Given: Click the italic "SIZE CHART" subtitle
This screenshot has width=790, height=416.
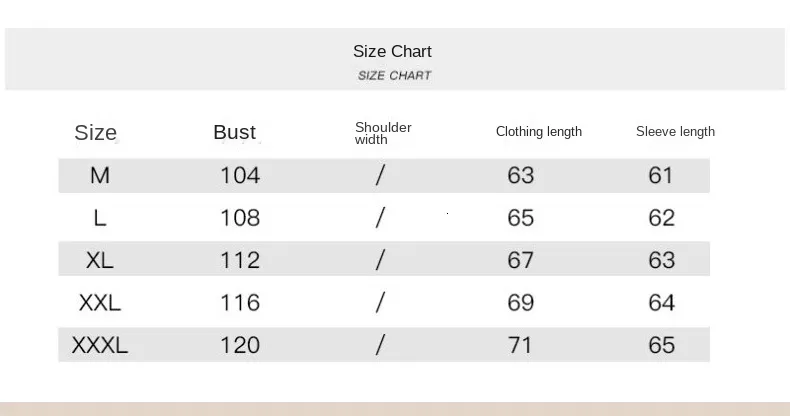Looking at the screenshot, I should tap(394, 76).
